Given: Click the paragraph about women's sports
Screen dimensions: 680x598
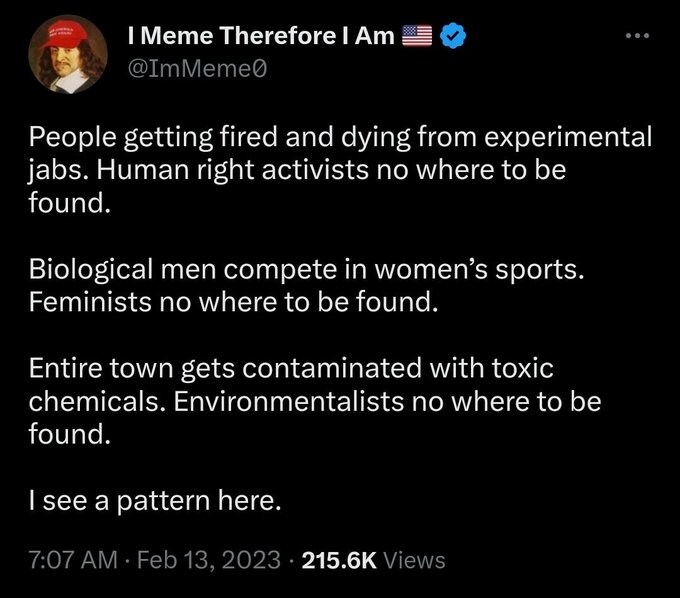Looking at the screenshot, I should point(306,285).
